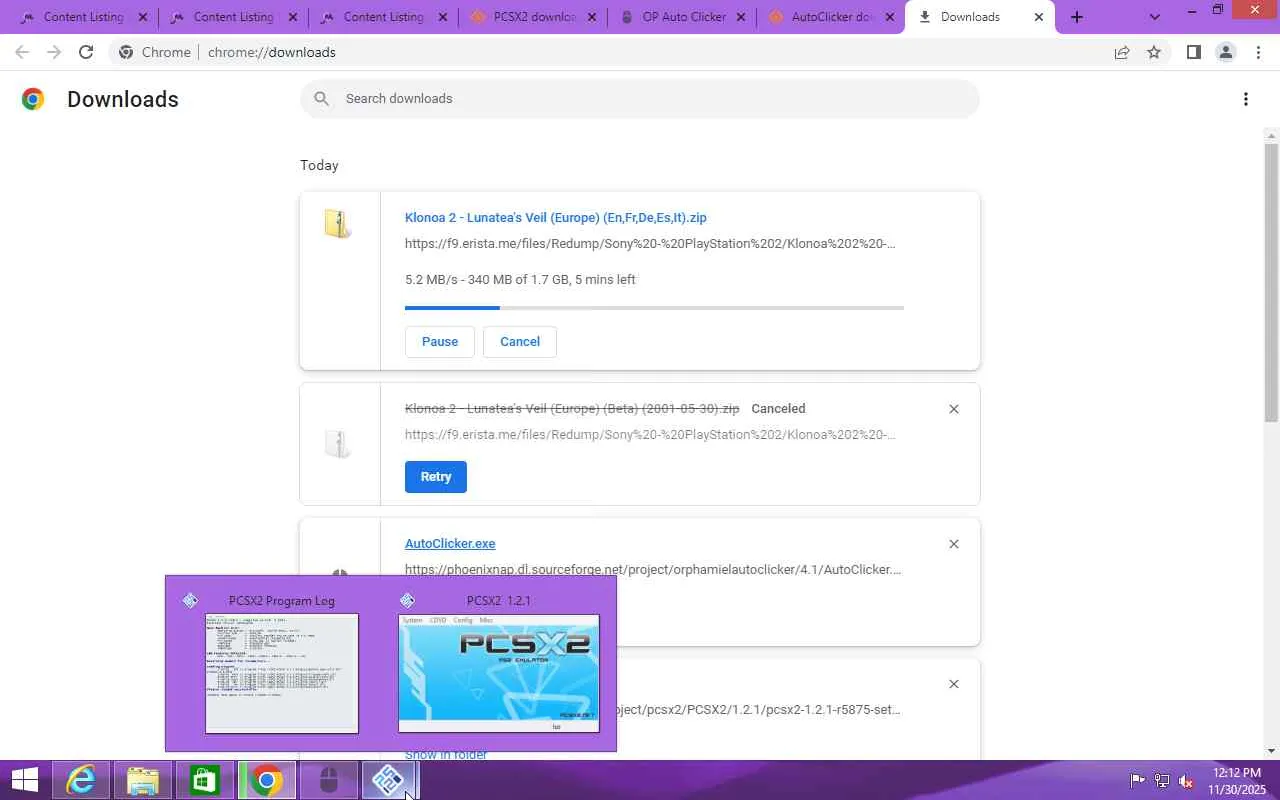Click the zip file icon for Klonoa 2
Image resolution: width=1280 pixels, height=800 pixels.
(x=338, y=223)
